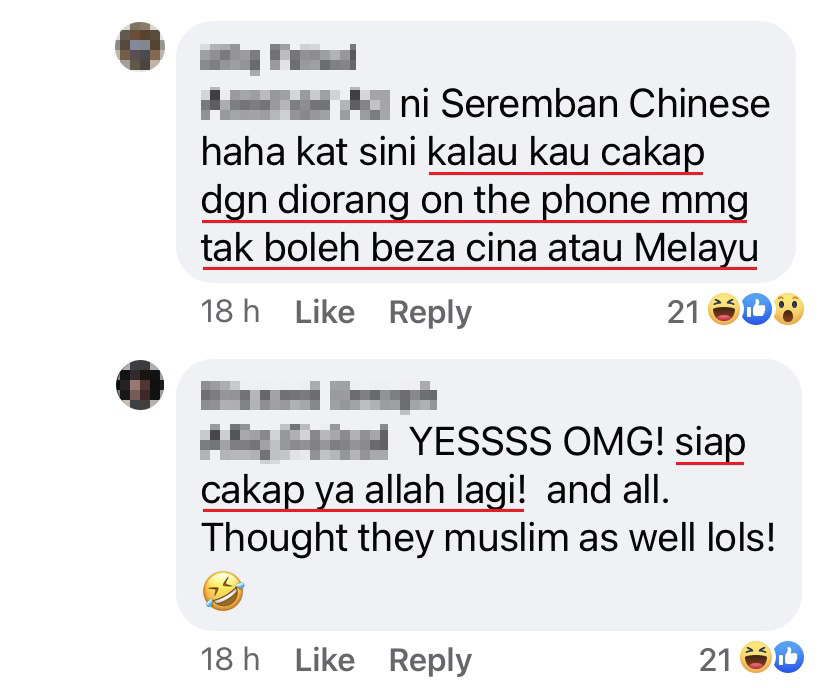Reply to the YESSSS OMG comment
828x688 pixels.
pyautogui.click(x=430, y=661)
